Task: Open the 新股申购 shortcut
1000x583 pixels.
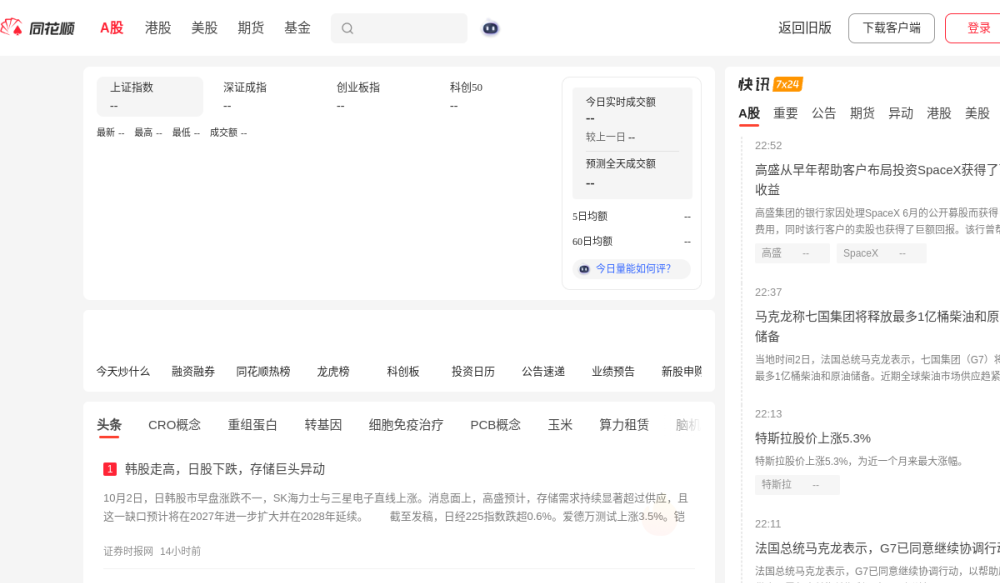Action: tap(682, 372)
